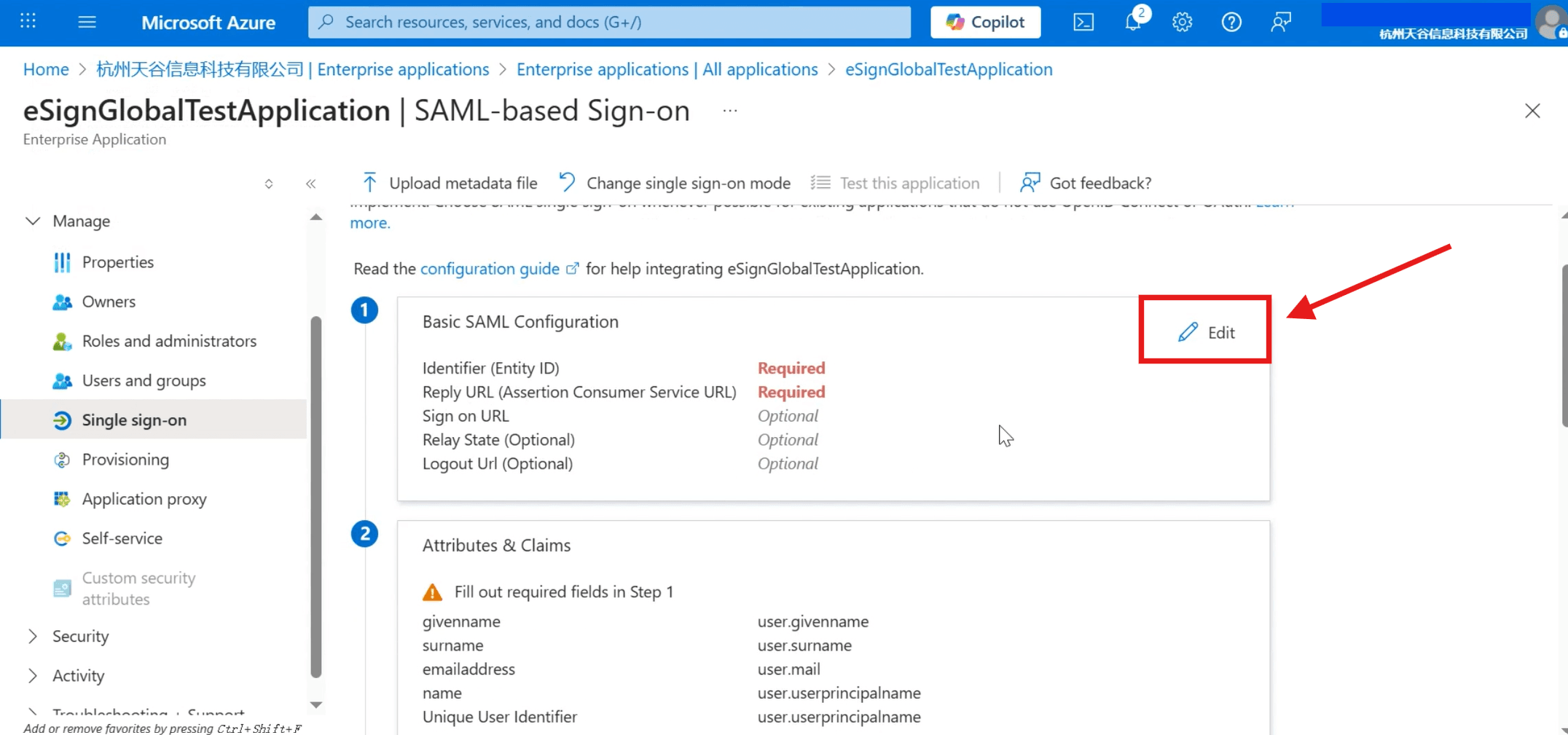Click the Properties bars icon
This screenshot has width=1568, height=735.
point(62,262)
